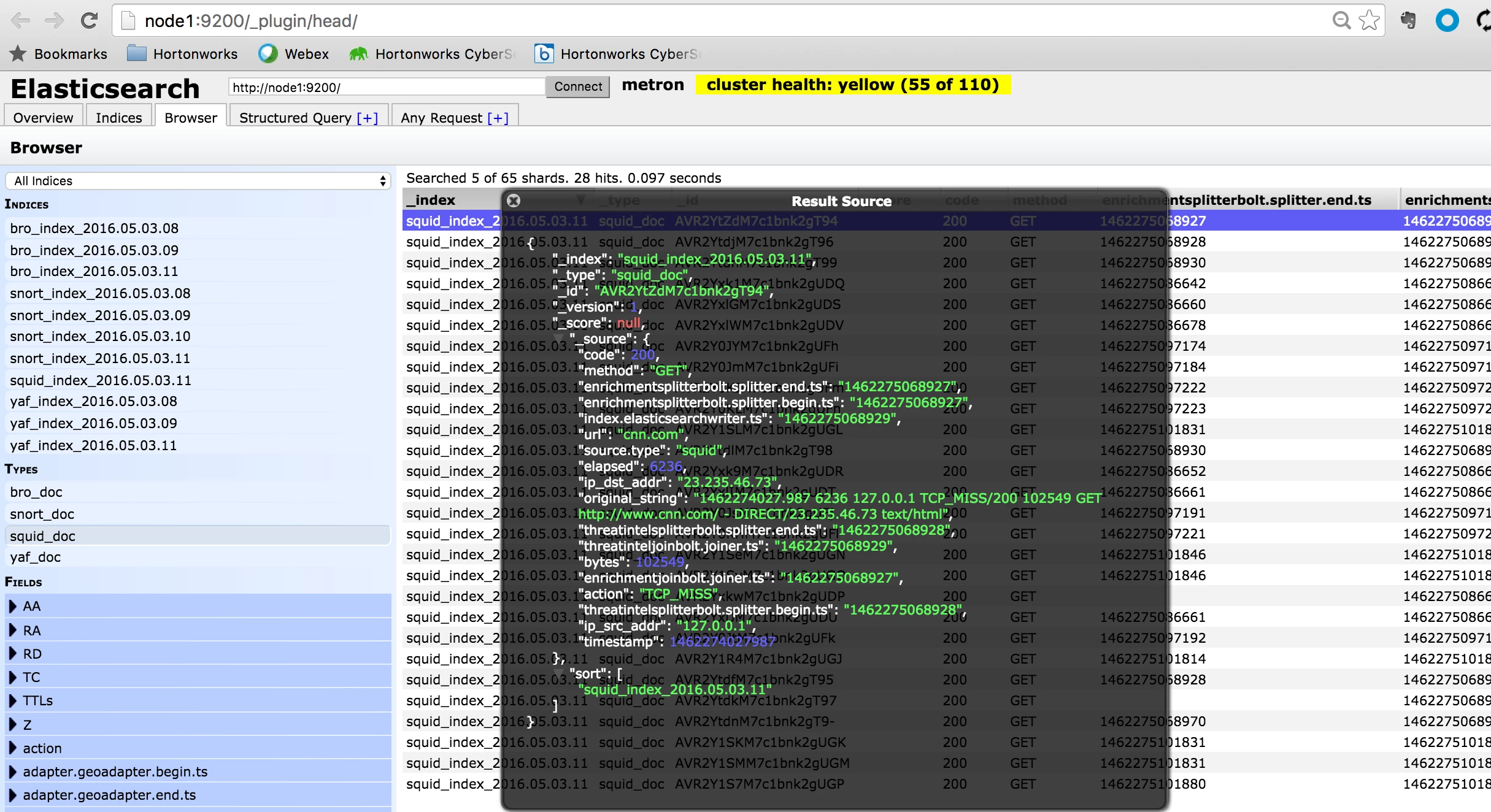Viewport: 1491px width, 812px height.
Task: Click the http://www.cnn.com/ link in the source
Action: 648,514
